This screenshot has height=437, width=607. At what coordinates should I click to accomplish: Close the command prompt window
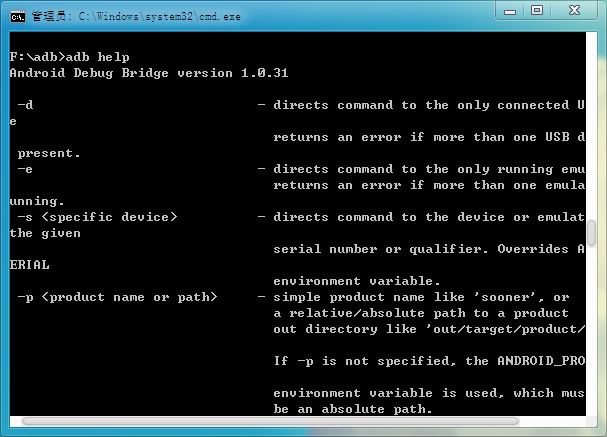click(574, 10)
